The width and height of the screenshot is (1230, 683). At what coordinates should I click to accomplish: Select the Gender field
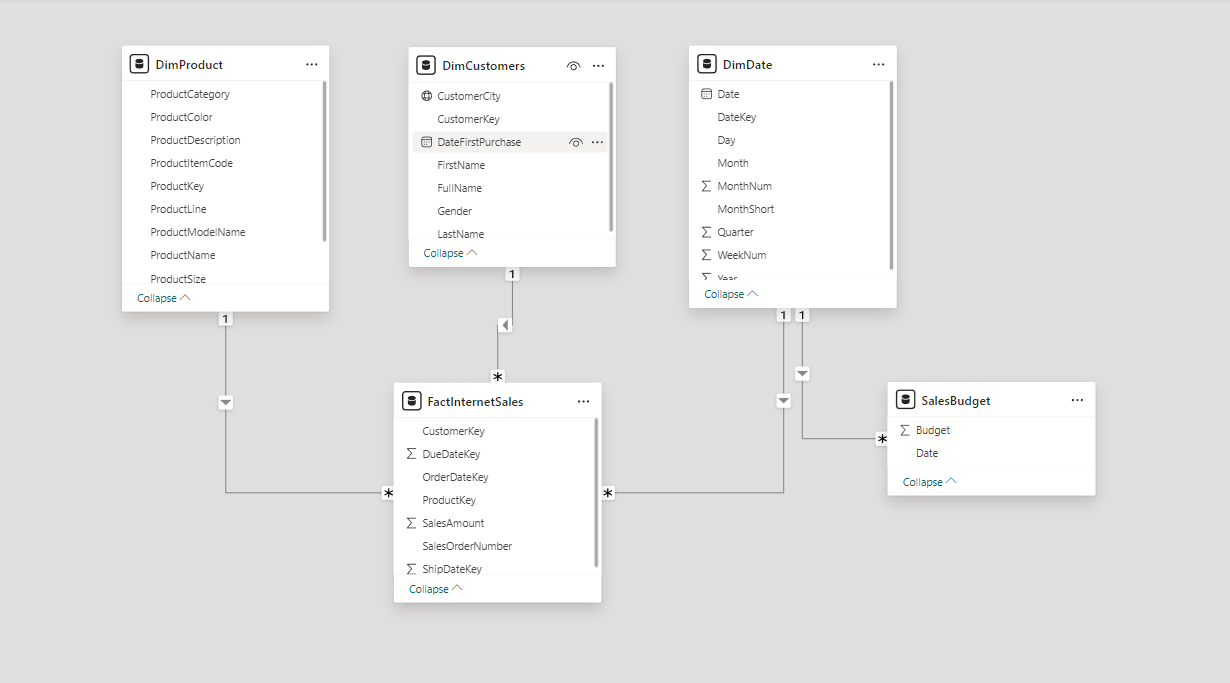coord(454,211)
